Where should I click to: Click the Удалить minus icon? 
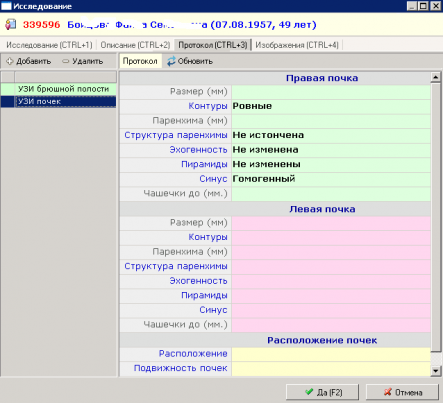tap(65, 61)
